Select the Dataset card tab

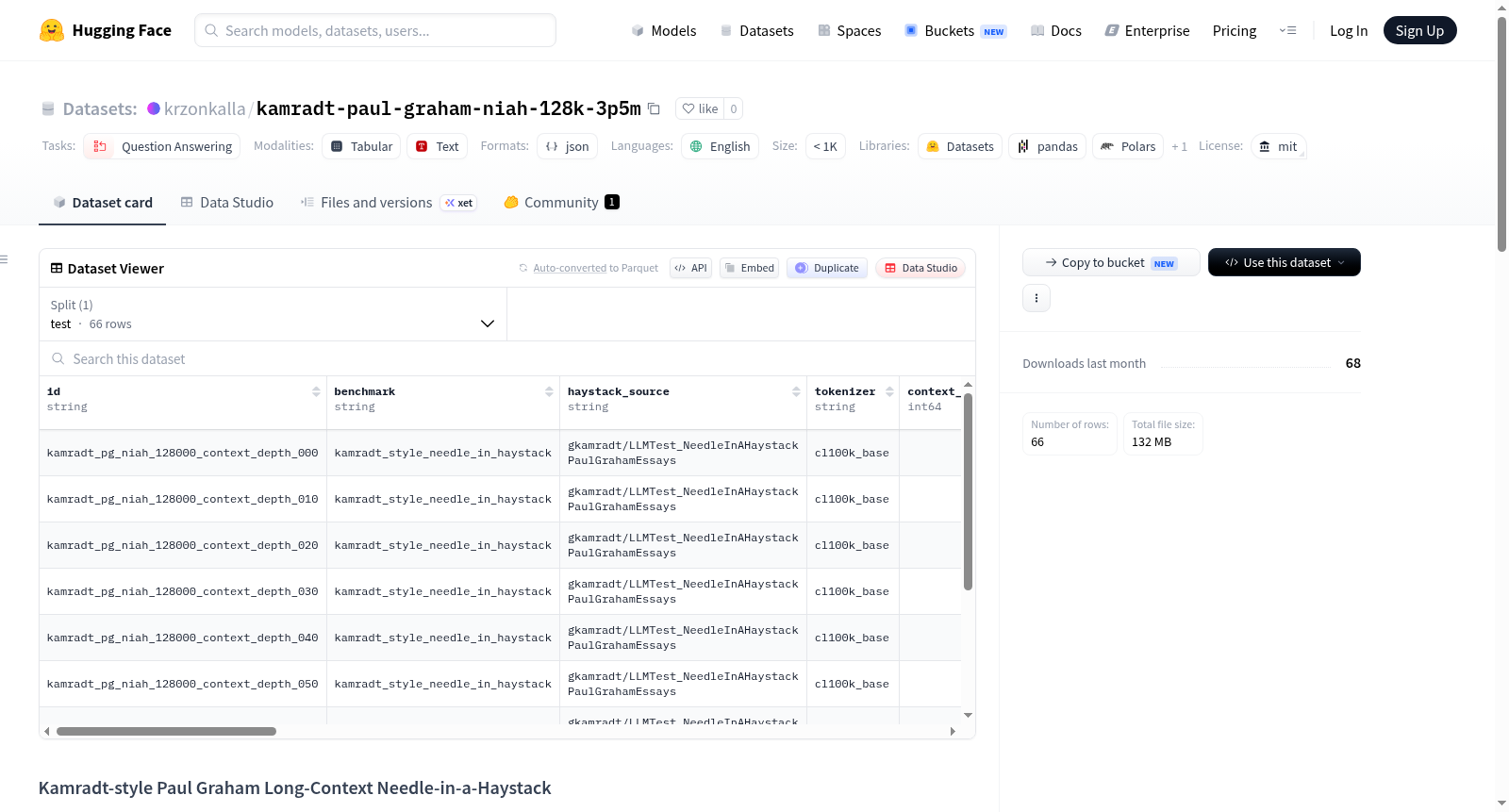point(103,203)
